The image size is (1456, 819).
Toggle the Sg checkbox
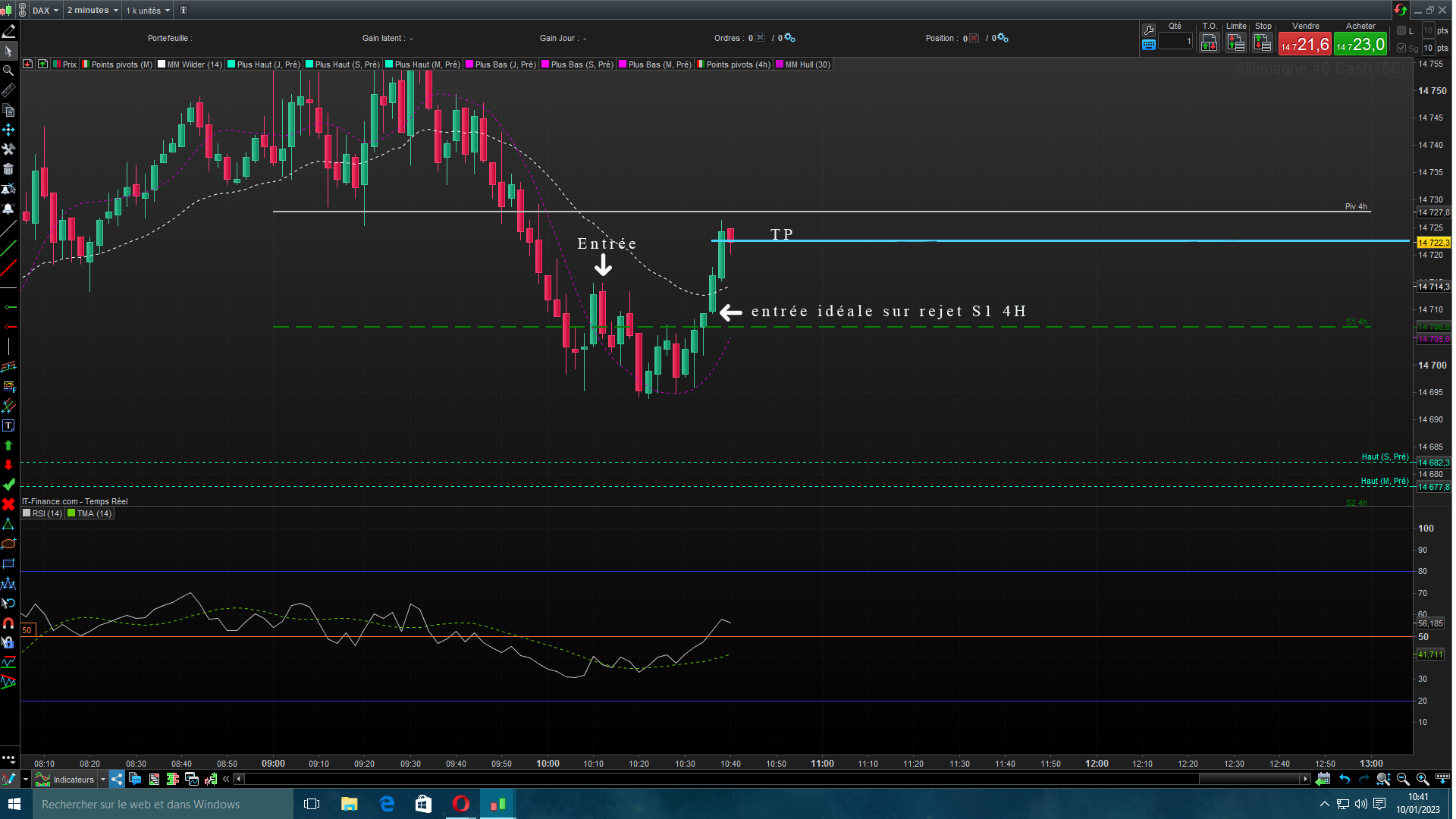pyautogui.click(x=1401, y=48)
